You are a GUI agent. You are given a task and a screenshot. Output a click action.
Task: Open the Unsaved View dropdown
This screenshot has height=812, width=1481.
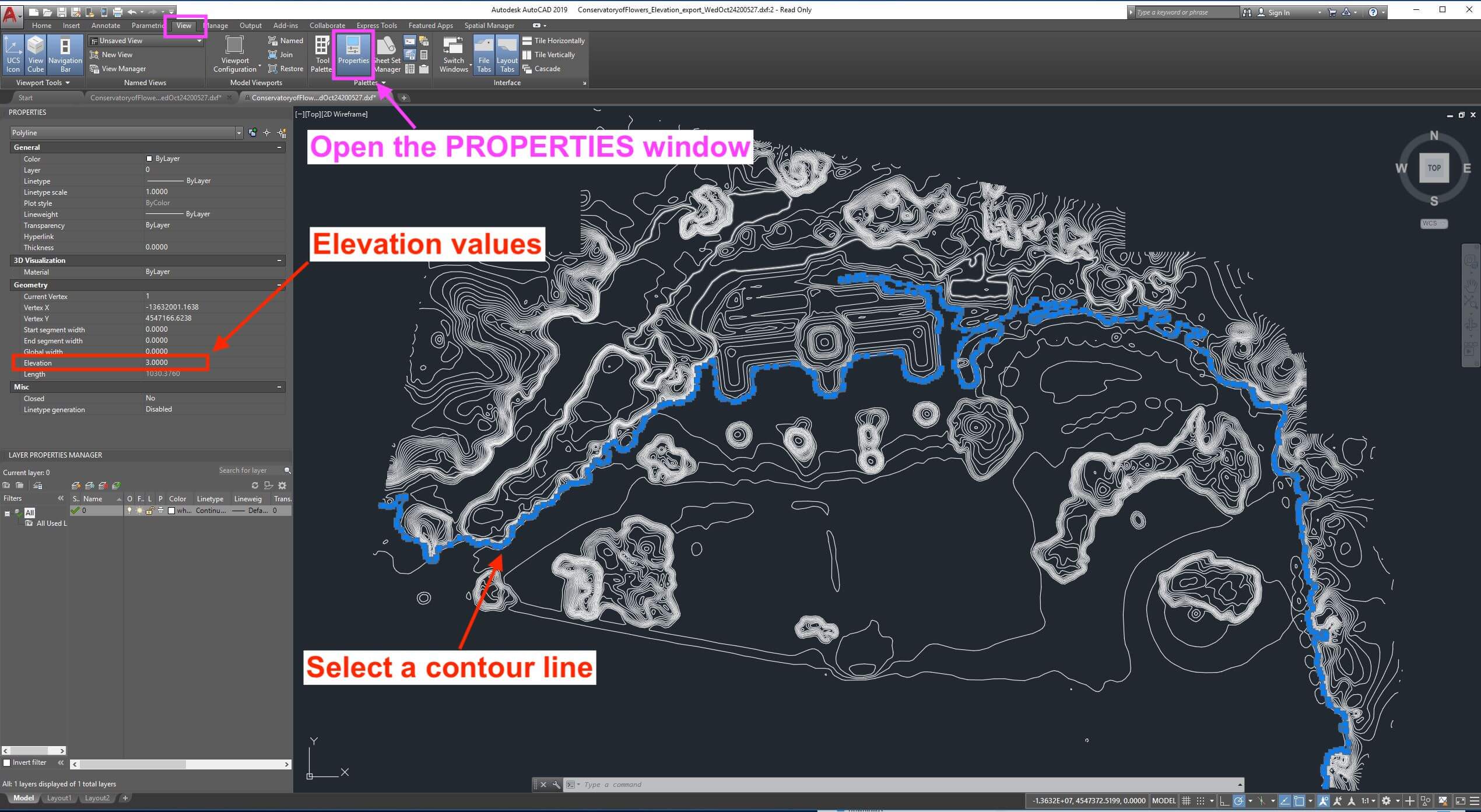pos(198,40)
